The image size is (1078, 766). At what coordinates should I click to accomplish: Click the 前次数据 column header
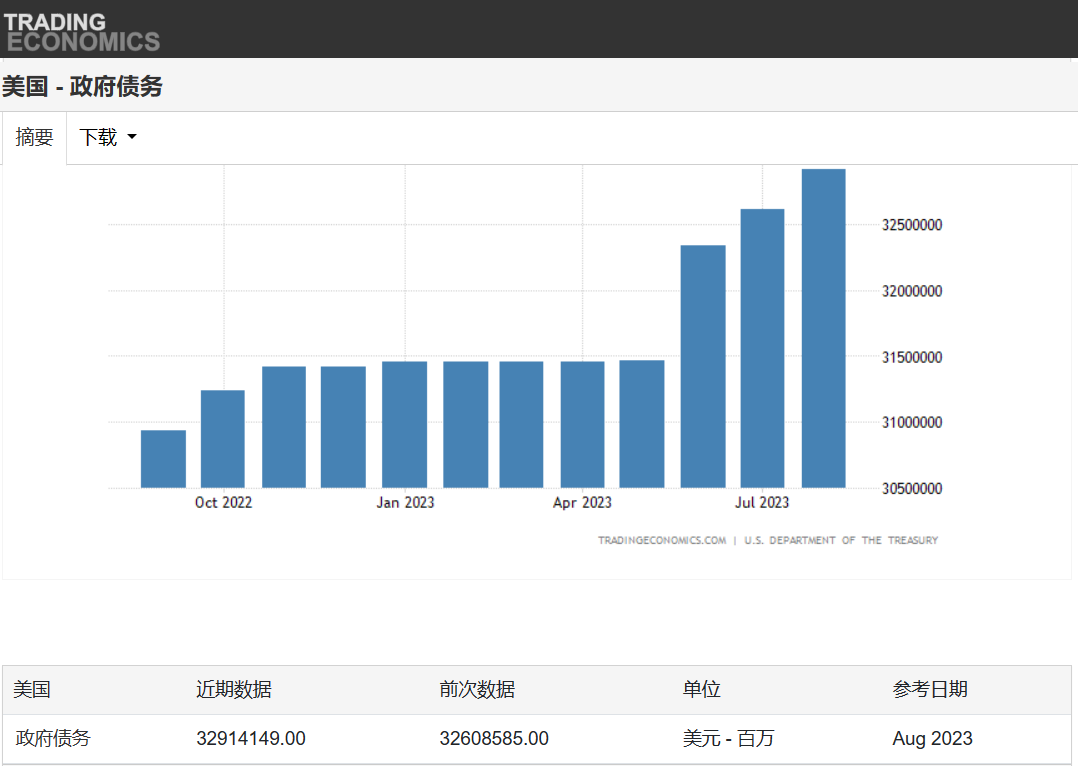tap(477, 690)
